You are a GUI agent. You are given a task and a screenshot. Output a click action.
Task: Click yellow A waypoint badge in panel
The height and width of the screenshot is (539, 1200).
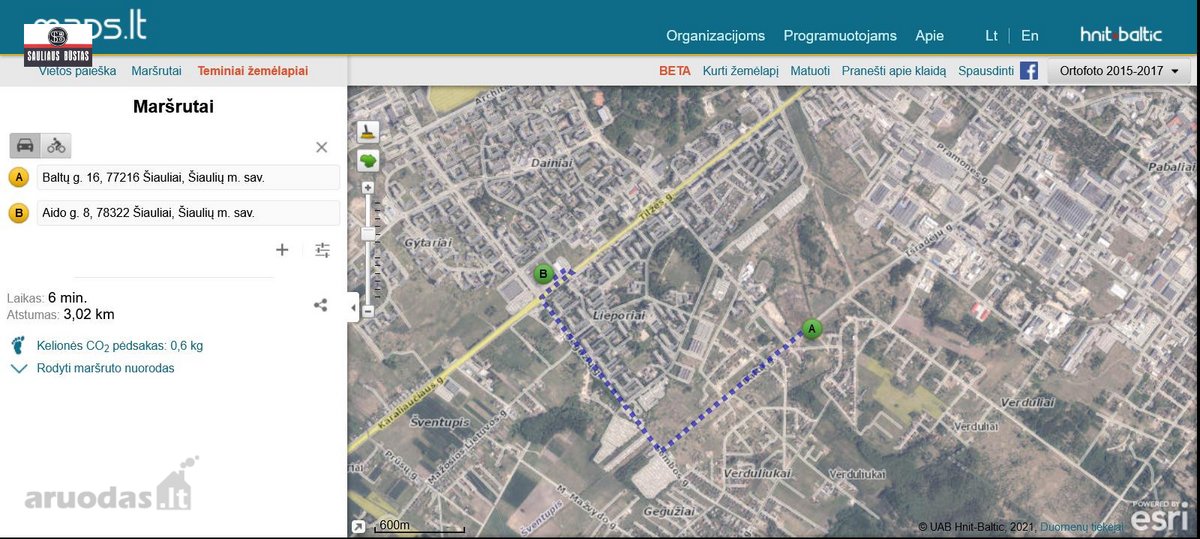pyautogui.click(x=18, y=178)
